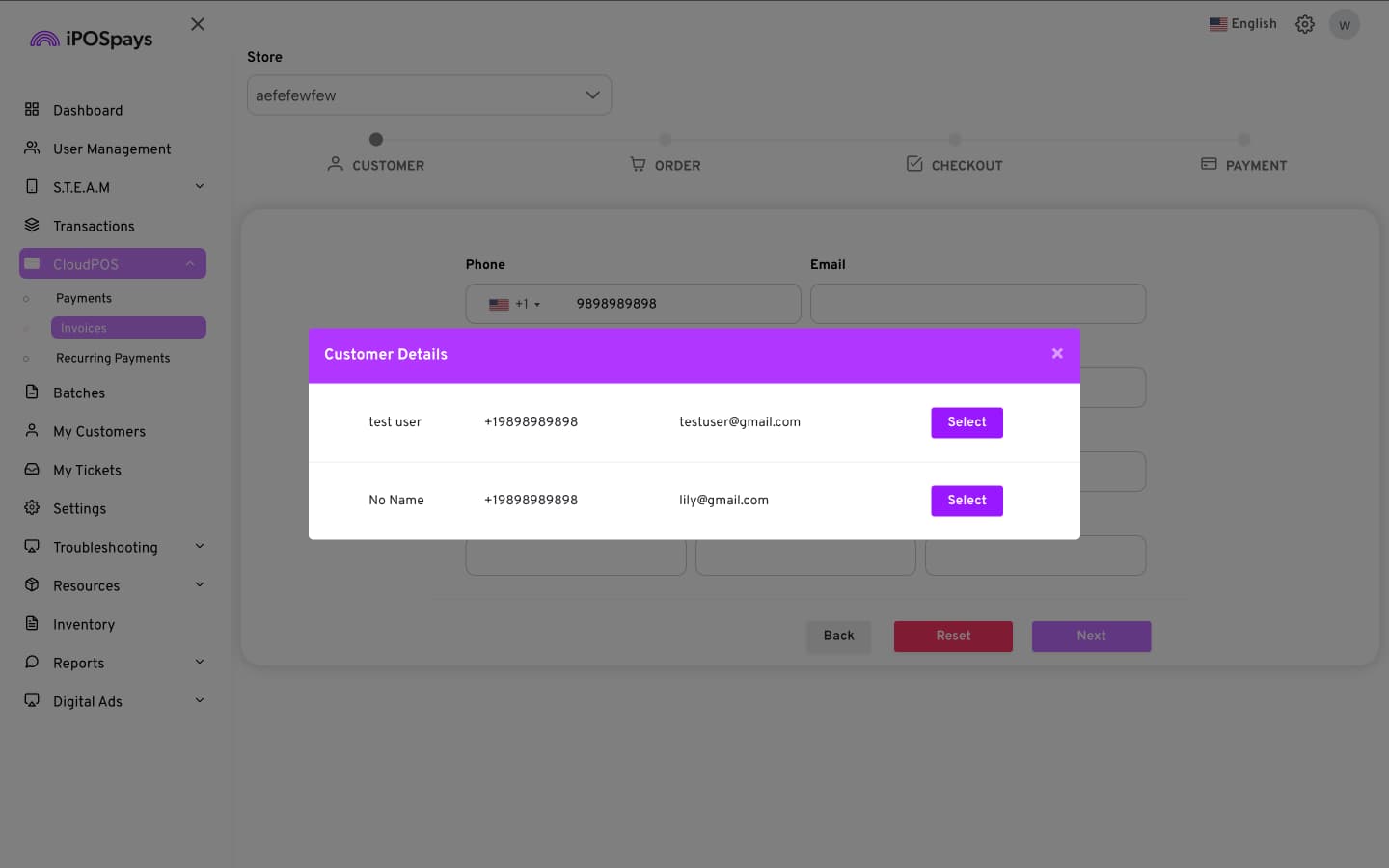Open Dashboard from the sidebar
The image size is (1389, 868).
[87, 110]
